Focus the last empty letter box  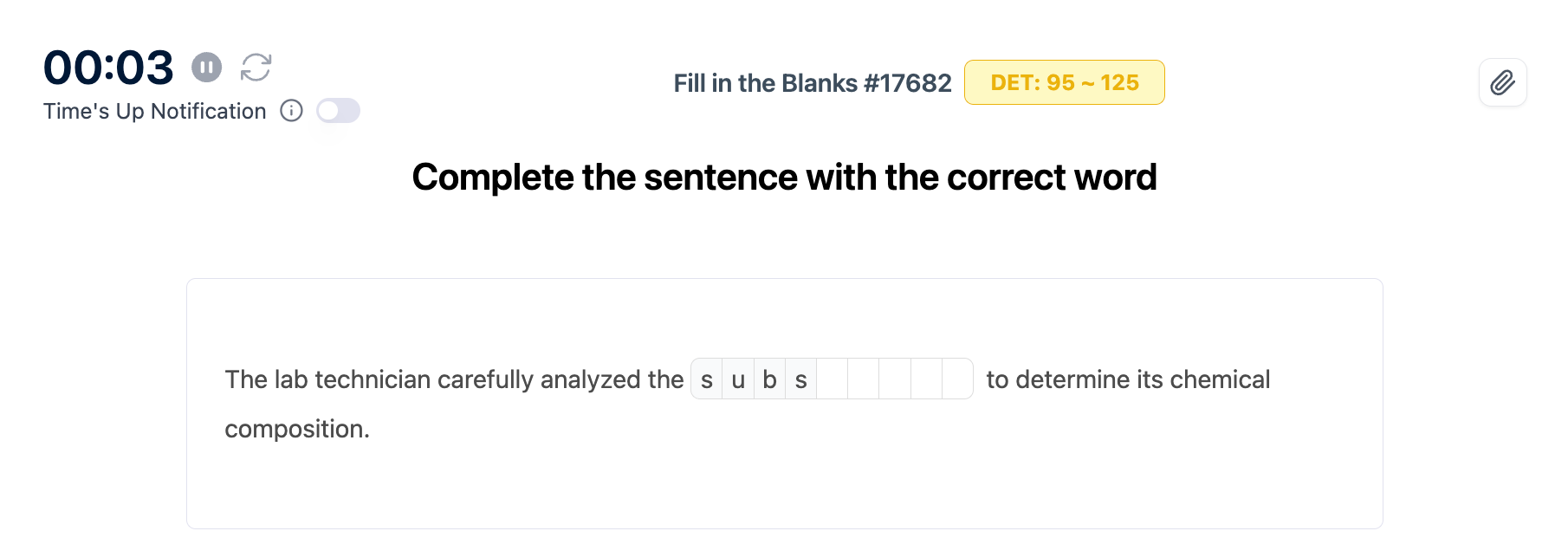[x=957, y=379]
